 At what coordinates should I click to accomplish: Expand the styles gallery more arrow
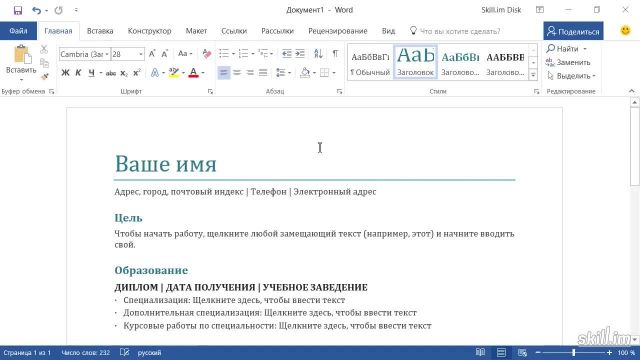click(x=533, y=75)
